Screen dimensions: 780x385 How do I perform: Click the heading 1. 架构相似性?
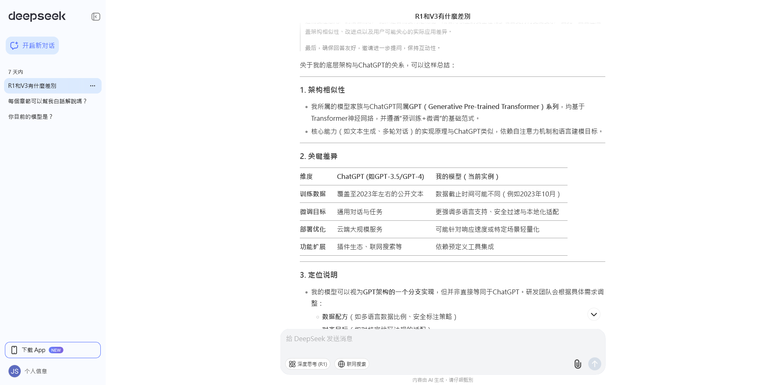[322, 90]
